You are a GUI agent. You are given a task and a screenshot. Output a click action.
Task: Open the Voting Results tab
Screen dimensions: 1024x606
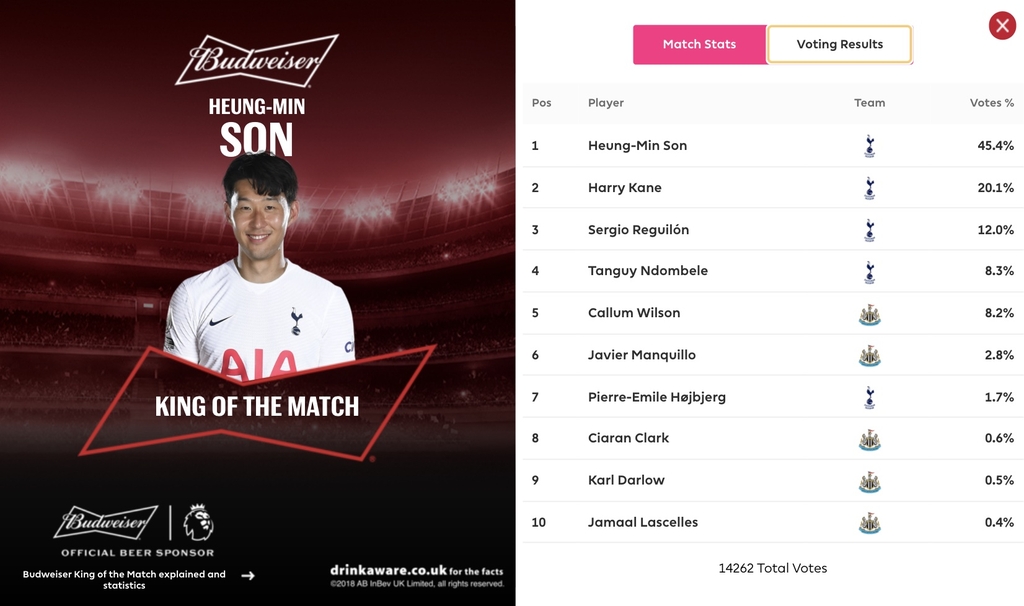coord(839,44)
